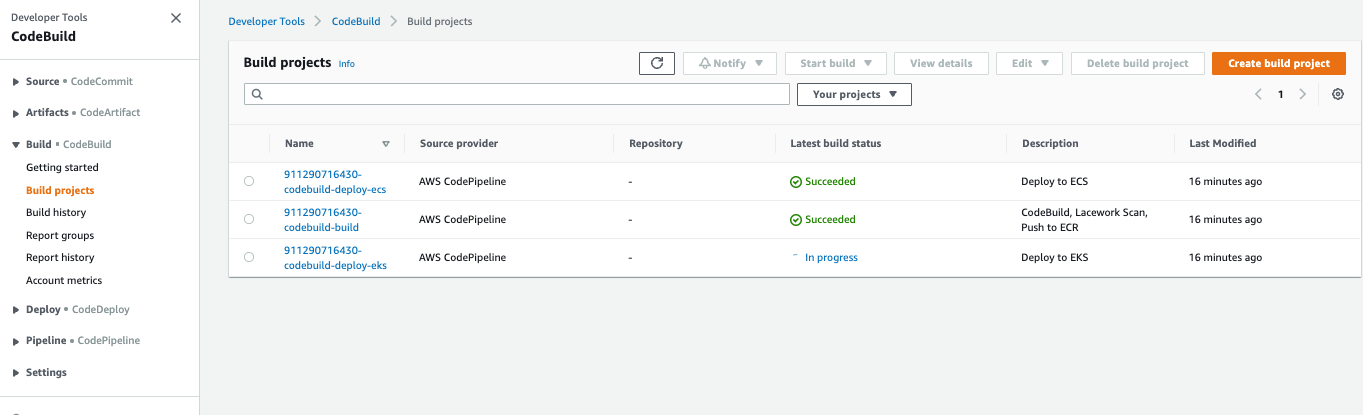This screenshot has height=415, width=1363.
Task: Select radio for codebuild-build project
Action: tap(249, 219)
